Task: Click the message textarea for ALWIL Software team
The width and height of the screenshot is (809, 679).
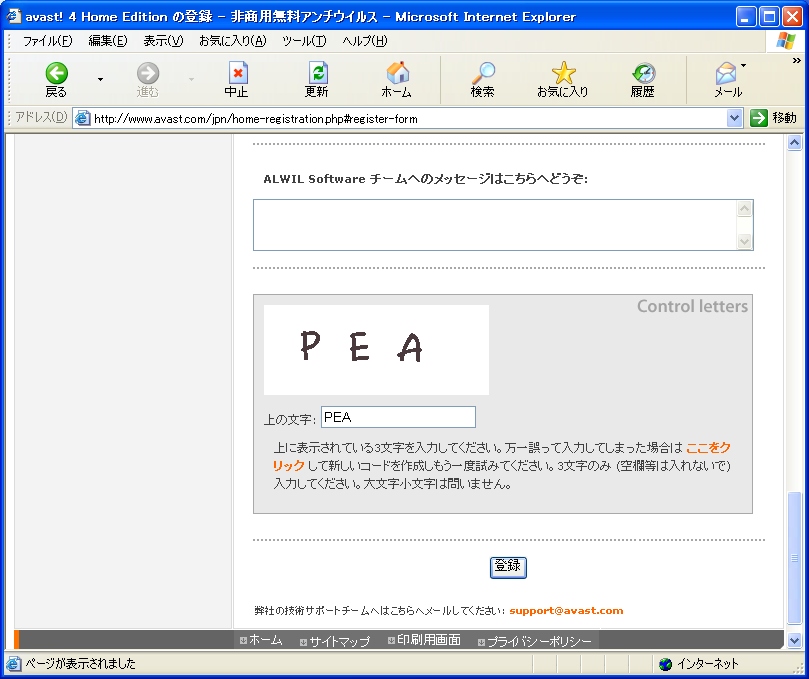Action: coord(495,225)
